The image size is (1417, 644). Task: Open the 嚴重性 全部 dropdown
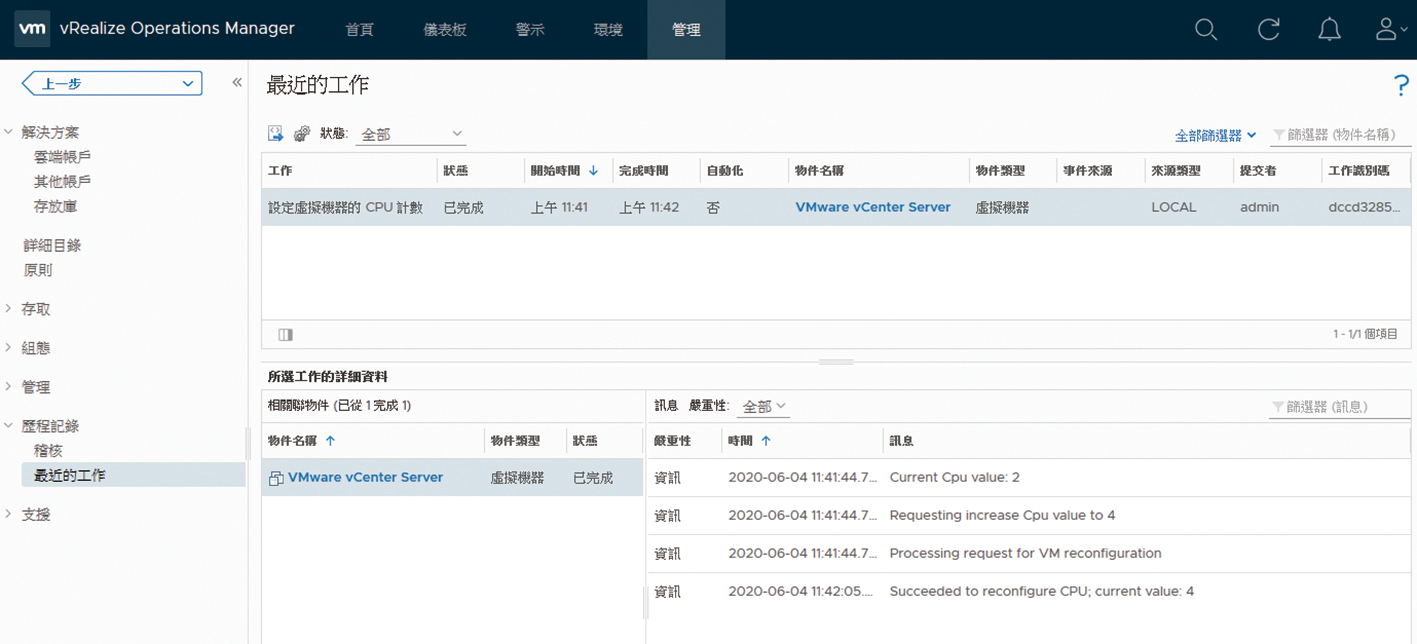click(763, 407)
